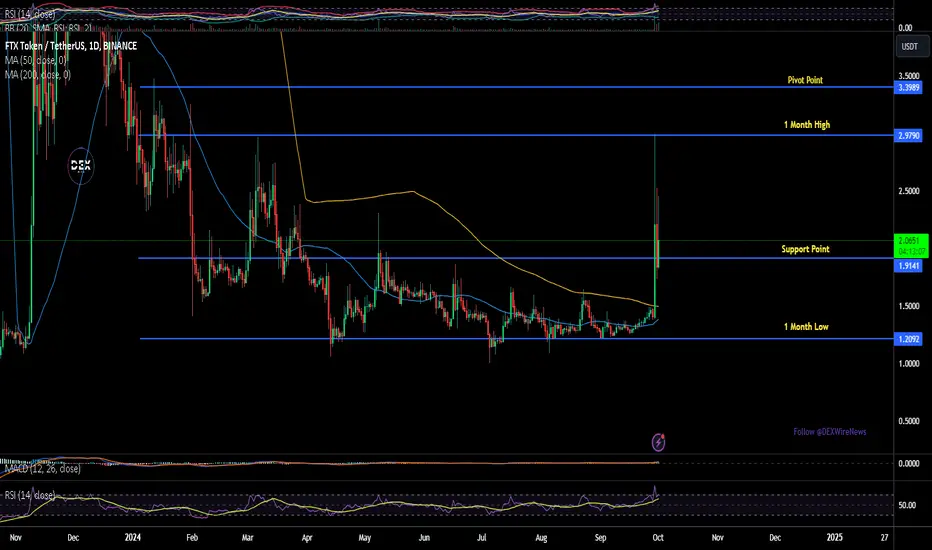This screenshot has height=550, width=932.
Task: Click the MACD (12, 26, close) legend
Action: click(43, 469)
